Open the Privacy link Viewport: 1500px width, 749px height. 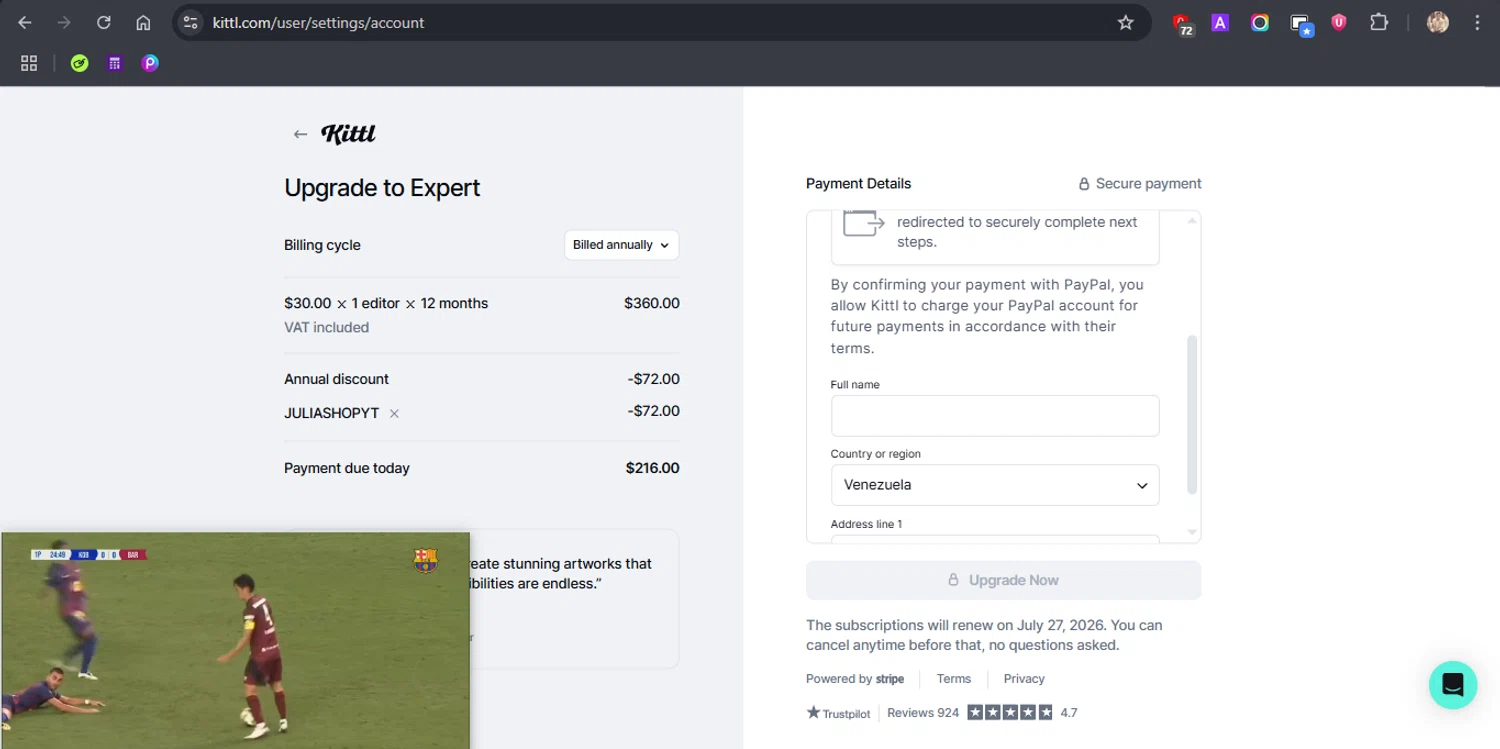click(x=1024, y=679)
